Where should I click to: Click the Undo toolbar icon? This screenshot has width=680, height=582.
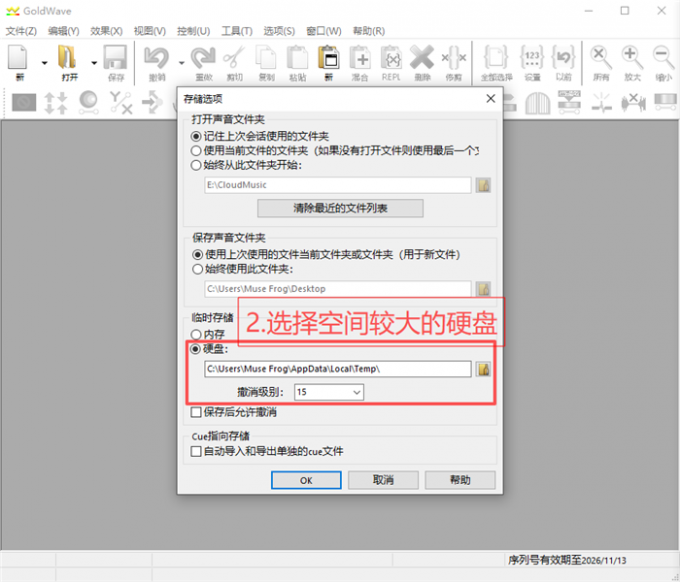point(157,59)
